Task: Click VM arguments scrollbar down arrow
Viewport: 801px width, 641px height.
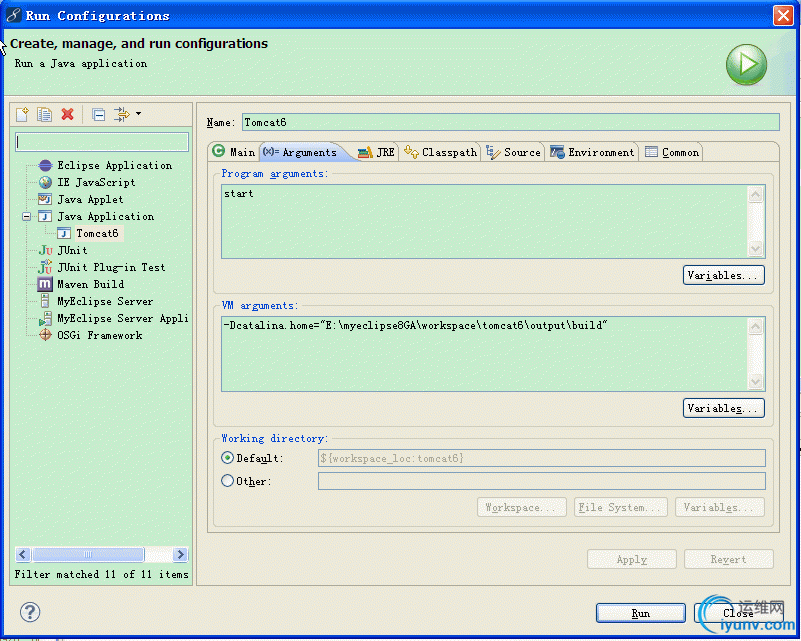Action: pos(756,382)
